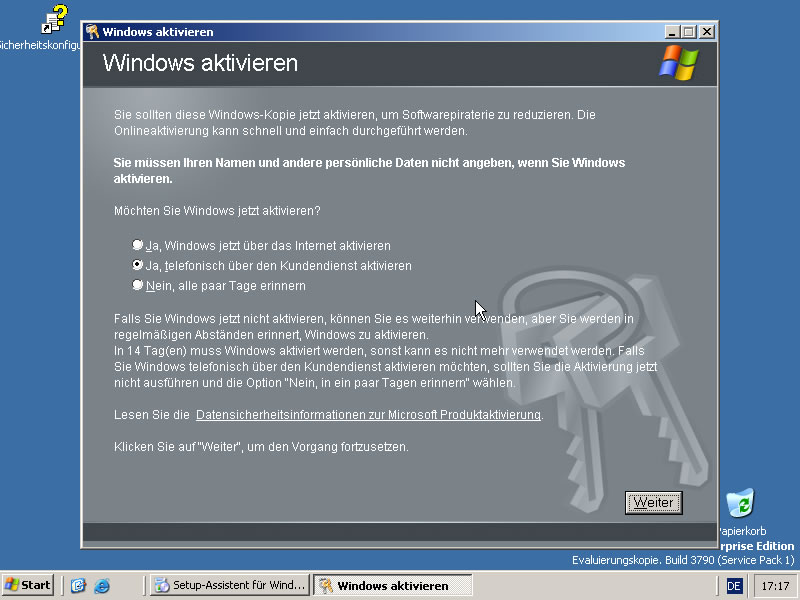Click the Sicherheitskonfiguration desktop shortcut icon

pyautogui.click(x=54, y=19)
